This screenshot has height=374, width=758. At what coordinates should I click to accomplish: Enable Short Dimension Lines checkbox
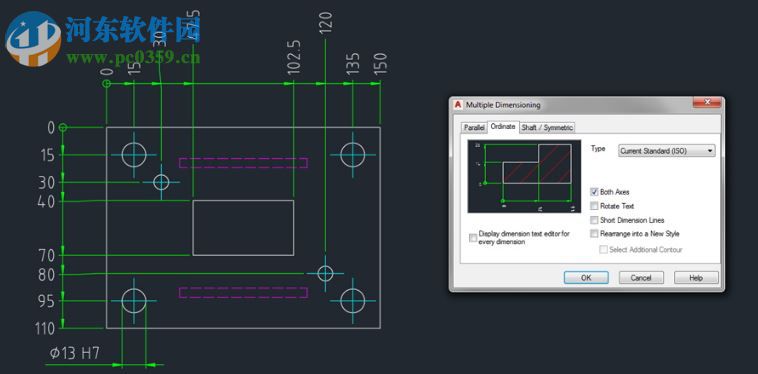594,220
